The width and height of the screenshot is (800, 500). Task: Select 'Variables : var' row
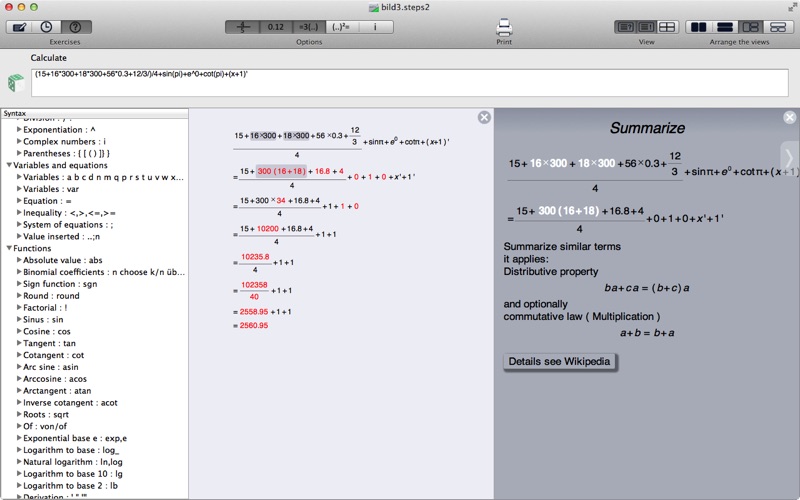(x=94, y=189)
